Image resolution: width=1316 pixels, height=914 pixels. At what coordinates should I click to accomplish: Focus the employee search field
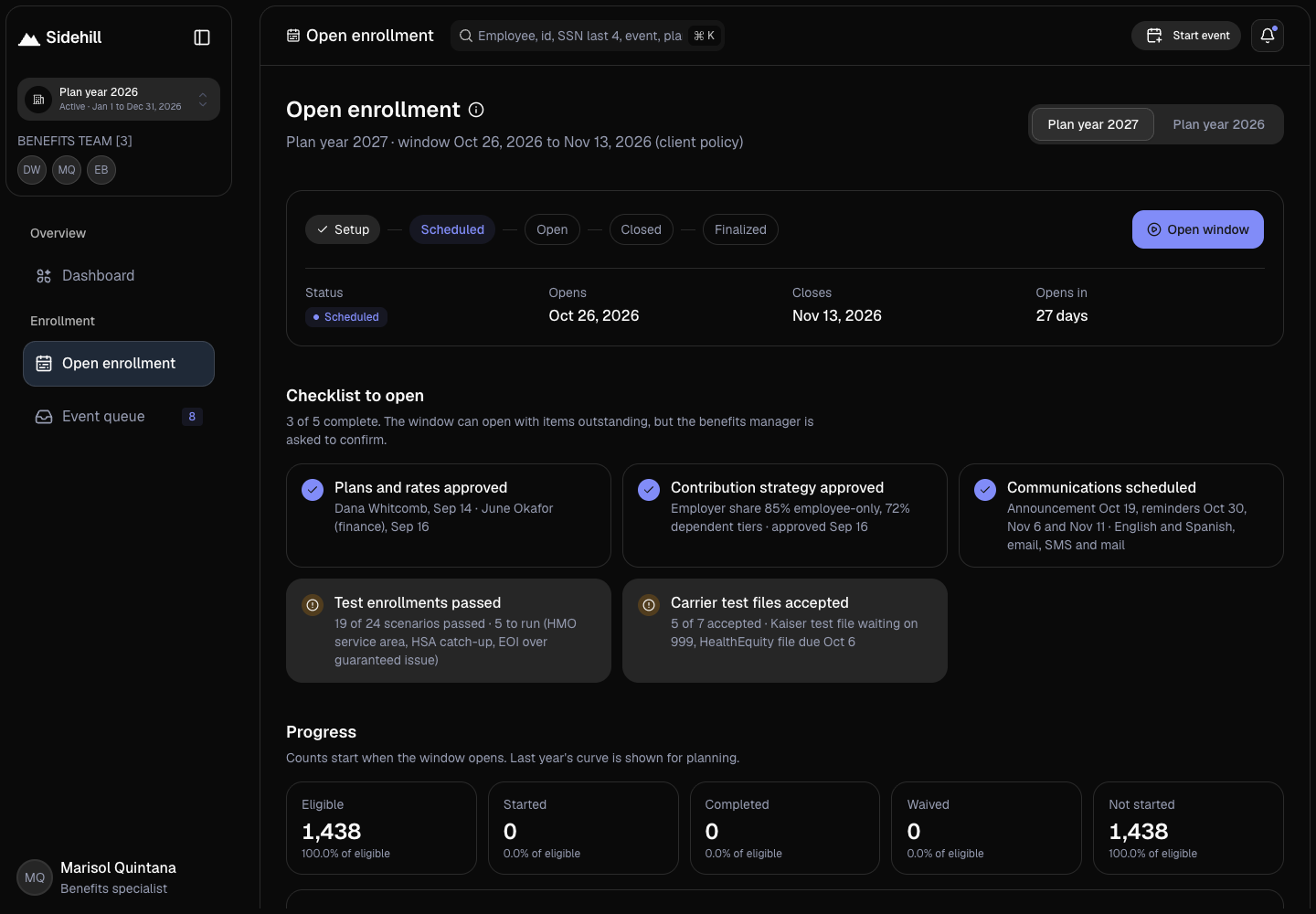[587, 36]
